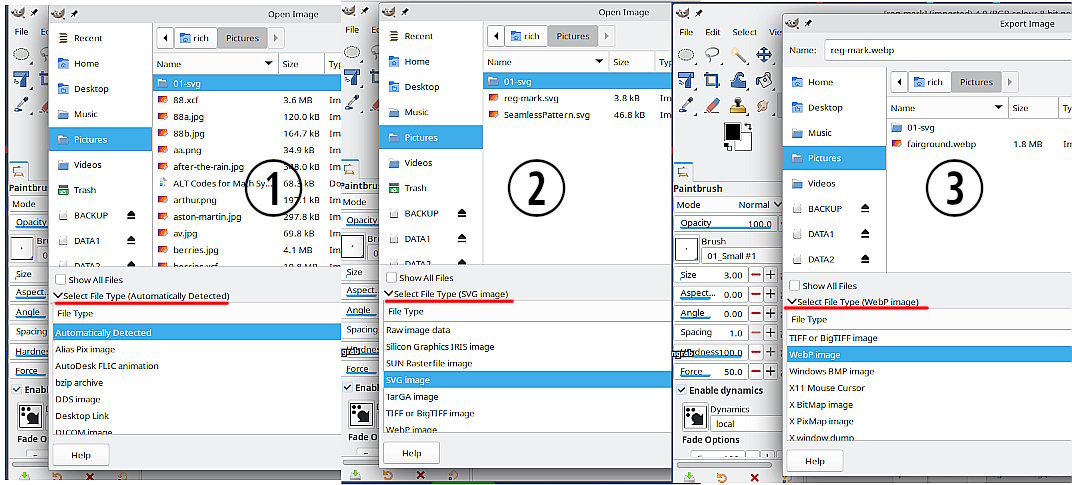Open the File menu in panel 2 window
1072x485 pixels.
click(x=352, y=30)
